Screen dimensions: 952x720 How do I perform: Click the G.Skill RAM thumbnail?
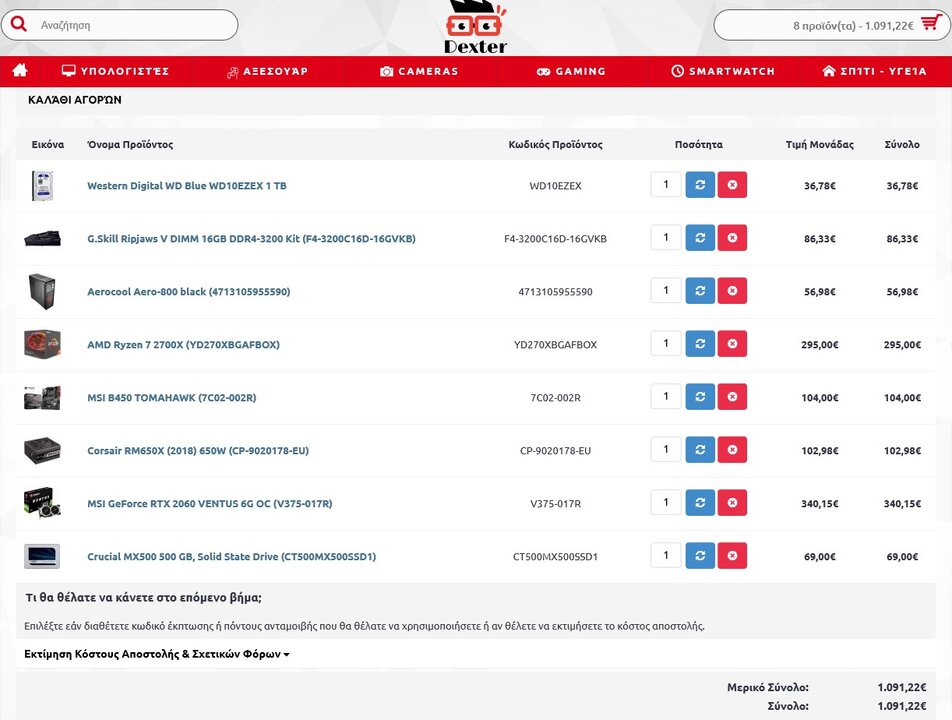(x=42, y=238)
